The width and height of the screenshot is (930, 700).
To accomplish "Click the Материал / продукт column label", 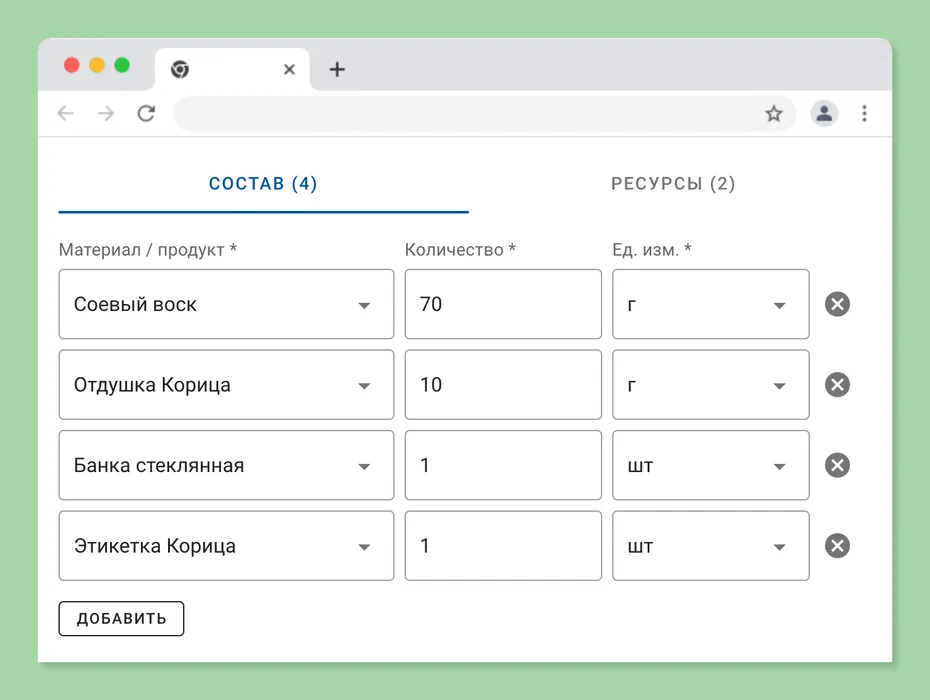I will [x=148, y=250].
